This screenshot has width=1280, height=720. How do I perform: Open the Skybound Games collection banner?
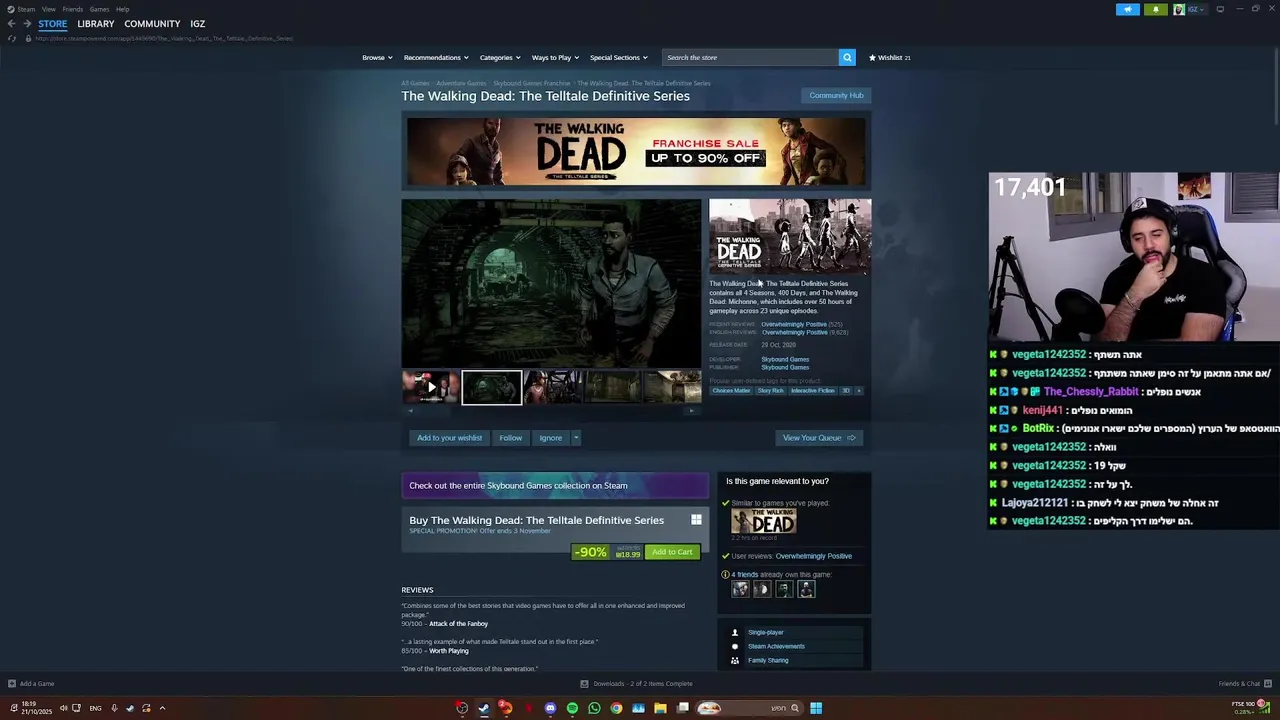555,486
